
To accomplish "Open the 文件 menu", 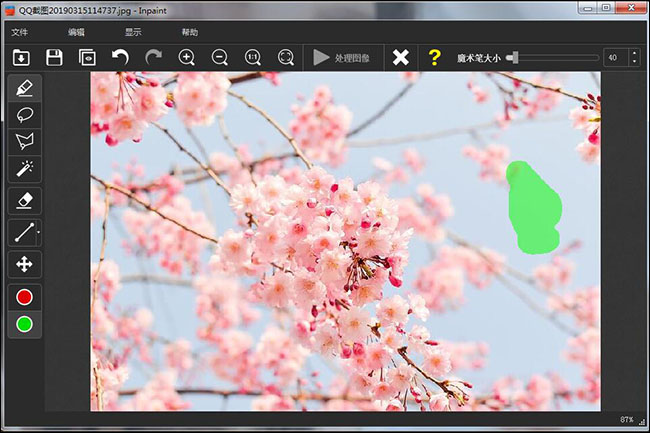I will click(x=19, y=32).
